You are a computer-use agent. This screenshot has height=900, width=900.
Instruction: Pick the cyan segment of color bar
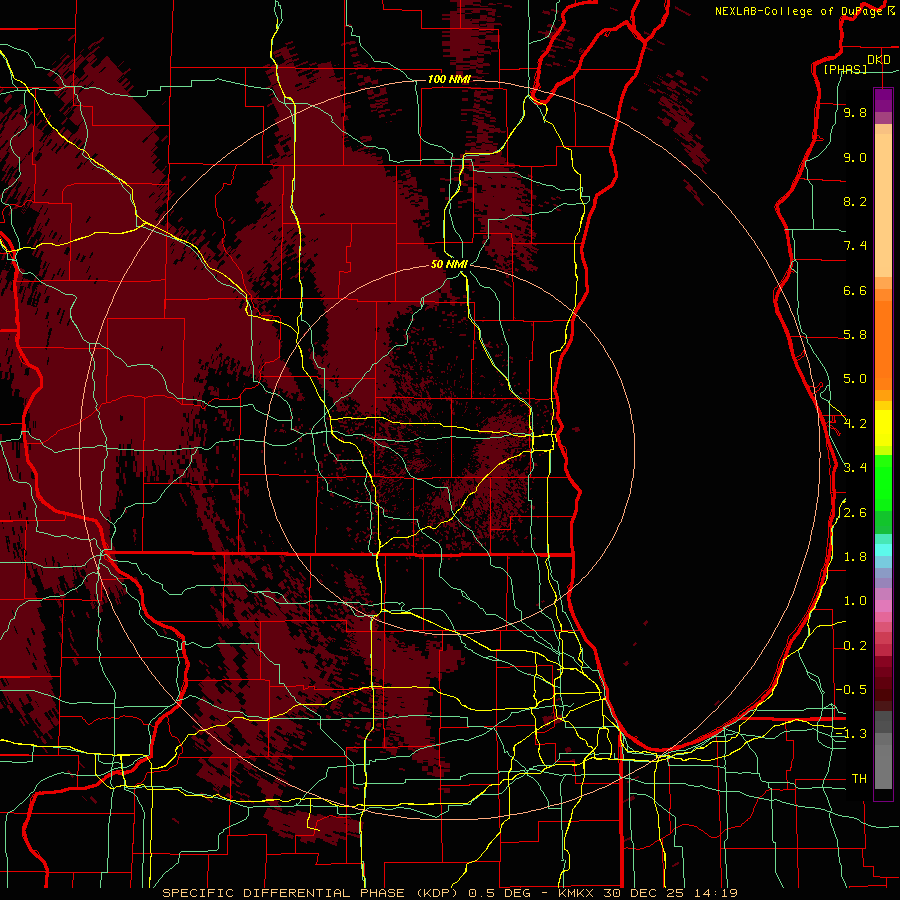(883, 550)
